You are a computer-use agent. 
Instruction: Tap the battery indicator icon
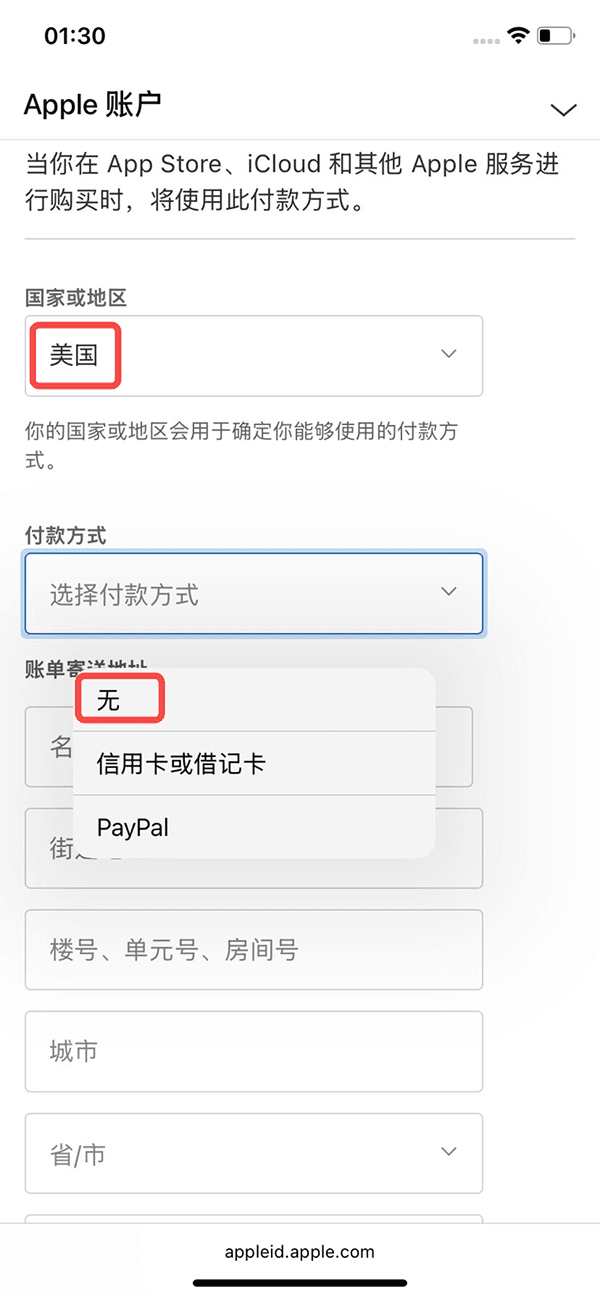(x=554, y=36)
